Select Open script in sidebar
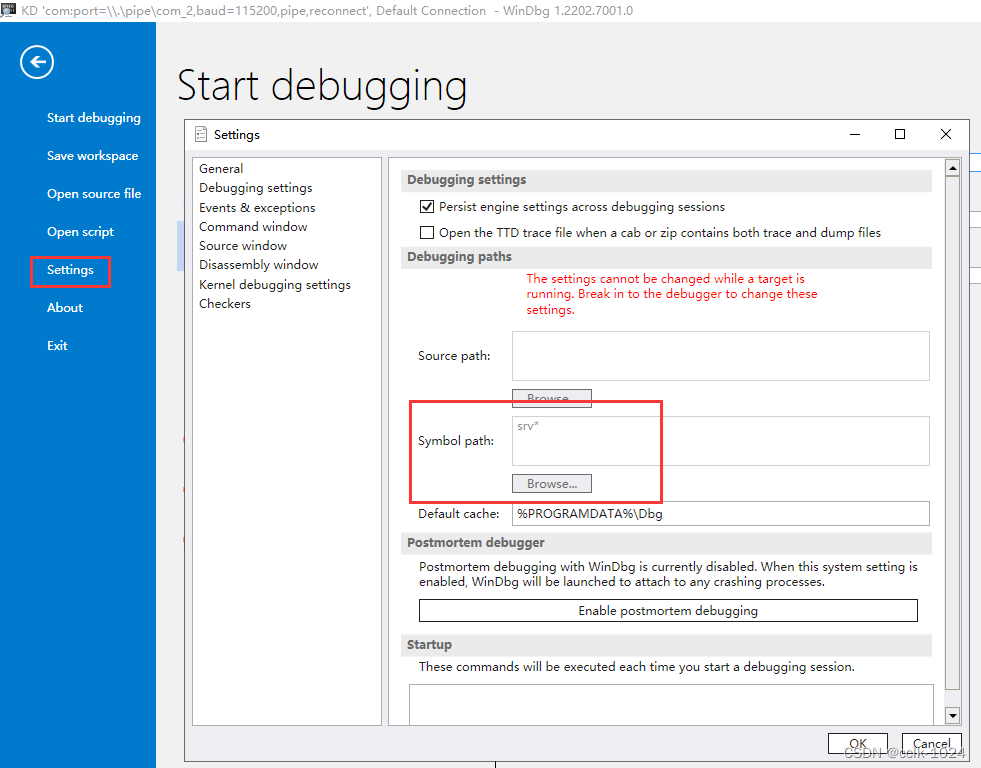This screenshot has height=768, width=981. pos(81,232)
